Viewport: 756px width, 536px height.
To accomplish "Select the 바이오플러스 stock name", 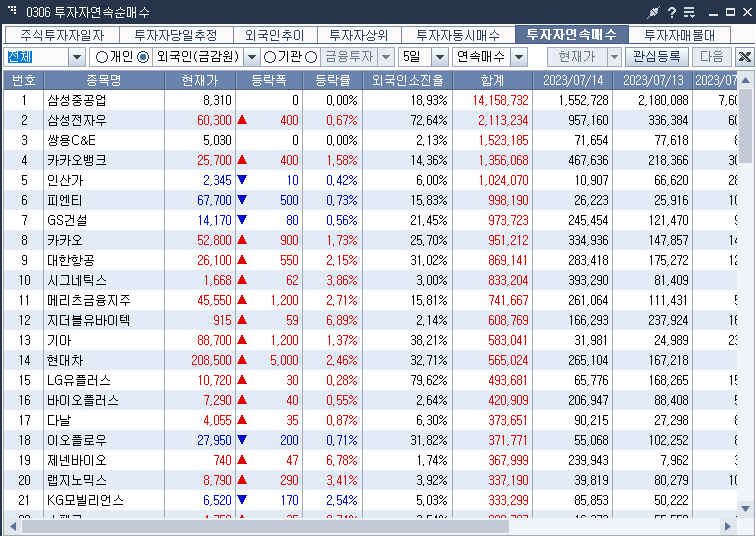I will [82, 400].
